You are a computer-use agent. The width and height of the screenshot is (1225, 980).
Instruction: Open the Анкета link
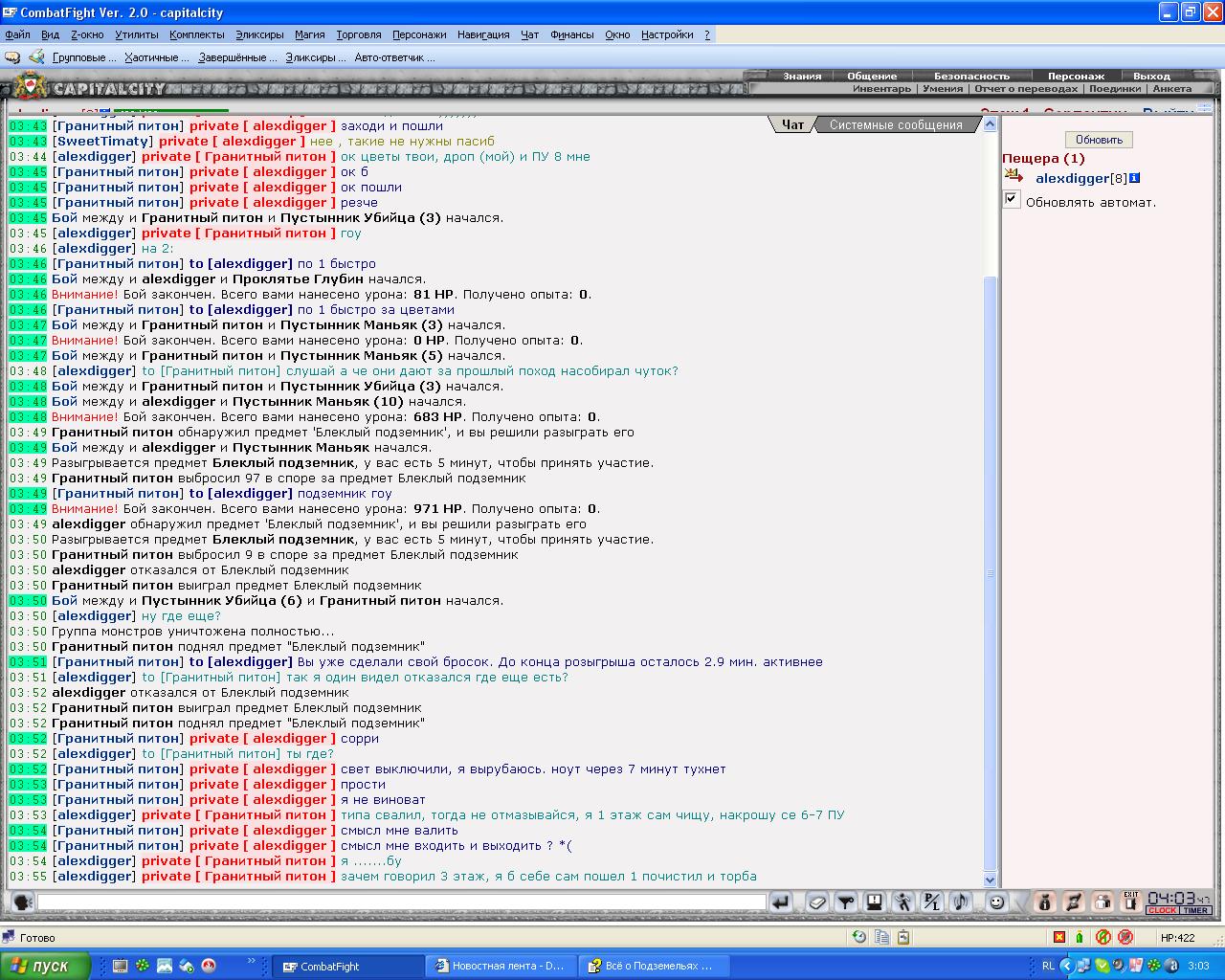point(1171,88)
